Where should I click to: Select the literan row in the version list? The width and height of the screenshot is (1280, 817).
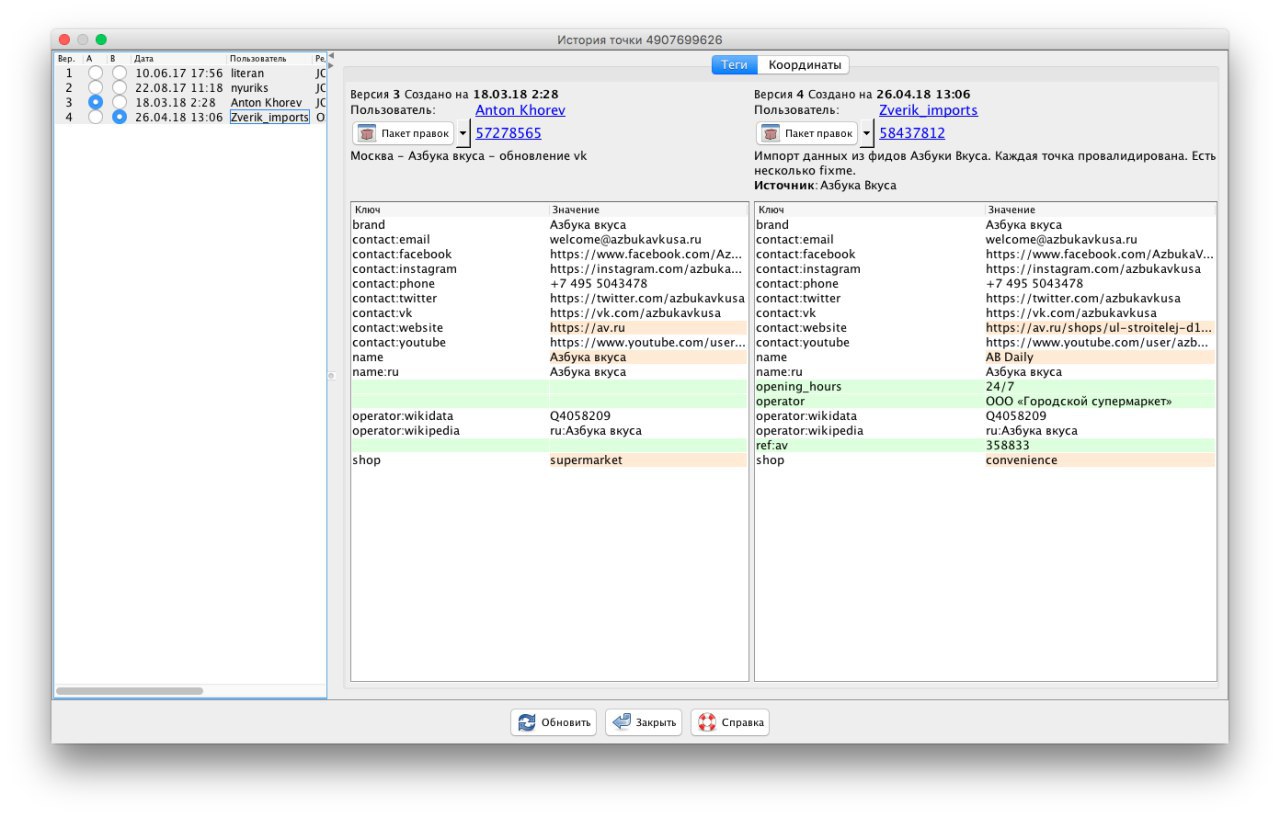click(190, 73)
